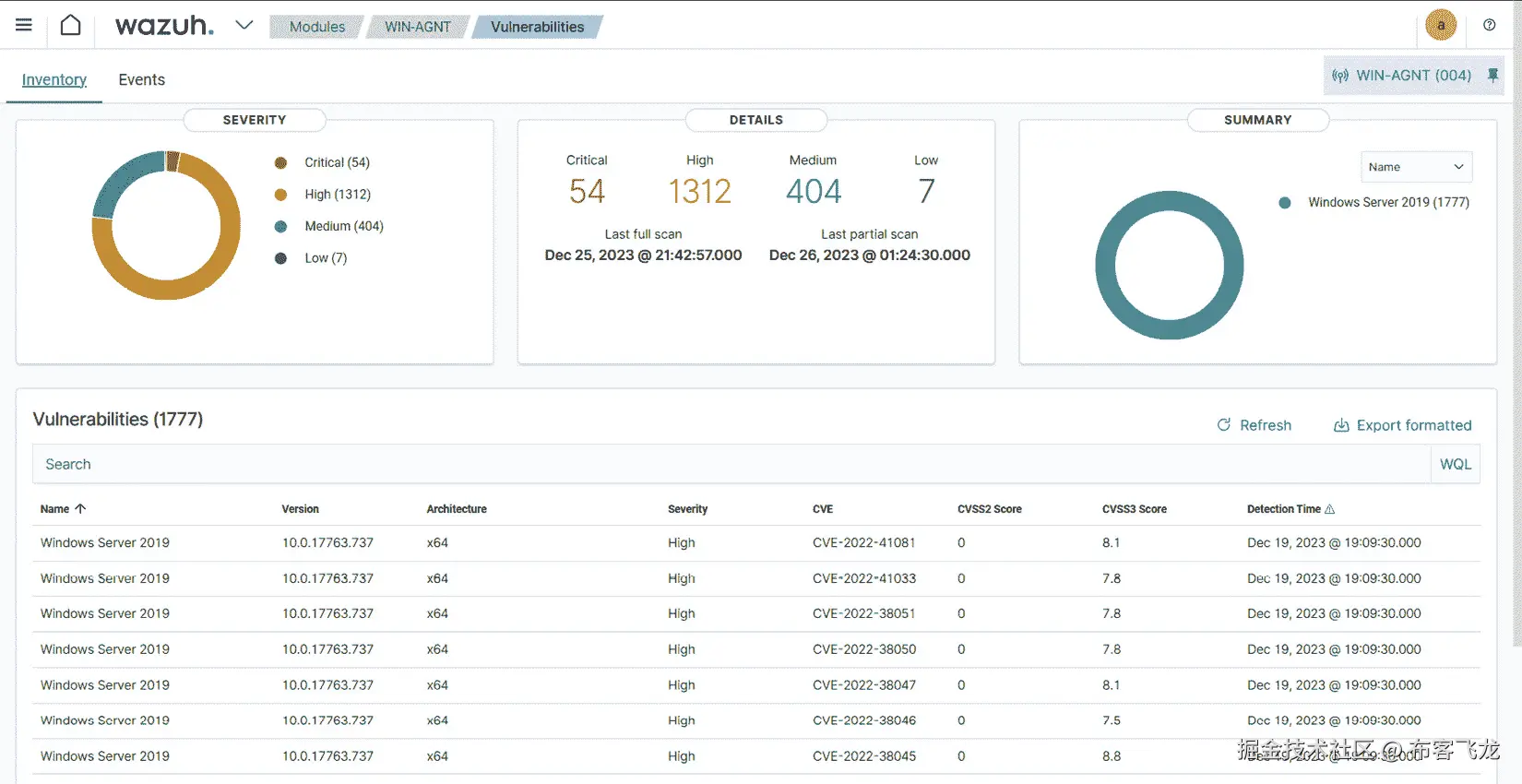Click the Severity donut chart
This screenshot has width=1522, height=784.
(166, 225)
